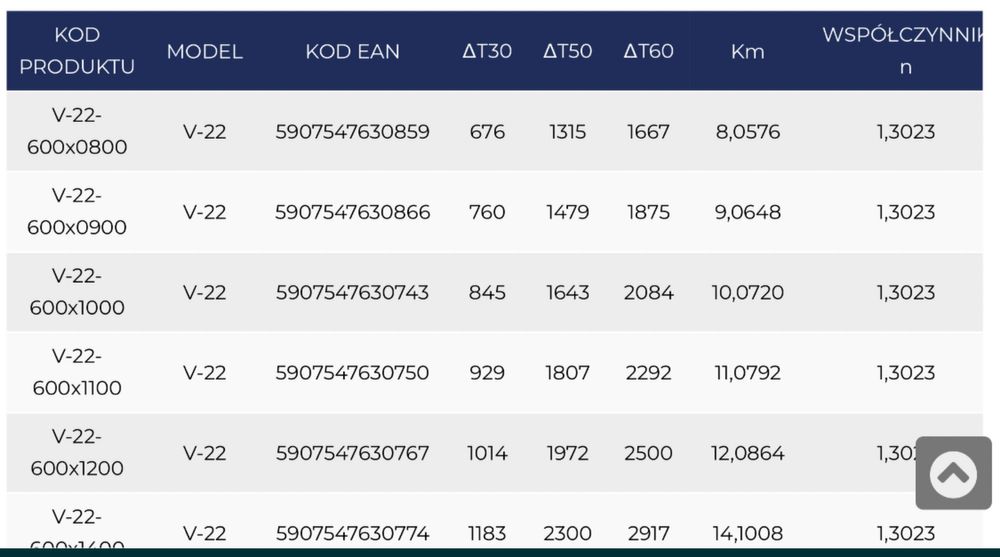Select product code V-22-600x1000 cell

point(77,292)
